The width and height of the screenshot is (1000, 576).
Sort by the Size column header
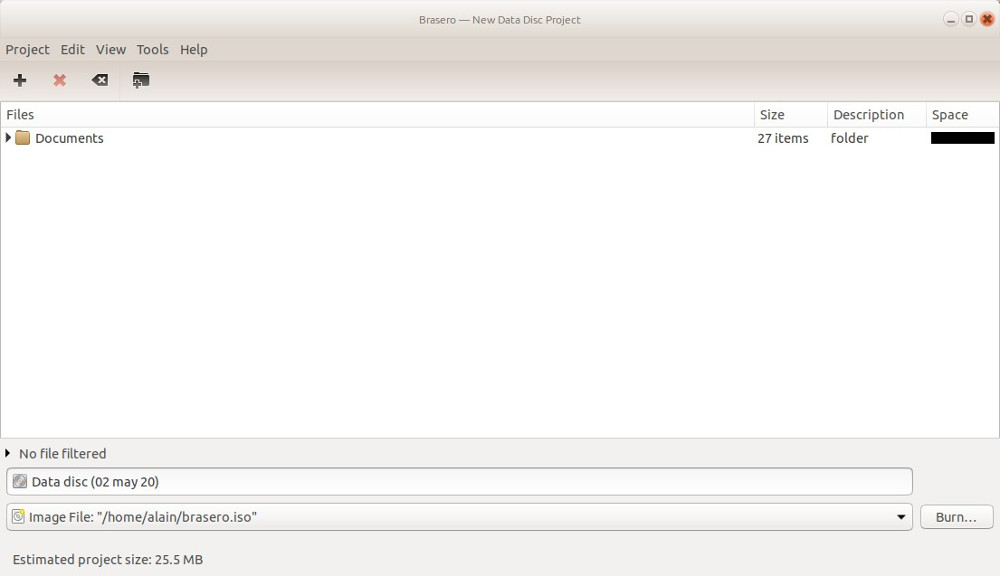coord(791,115)
